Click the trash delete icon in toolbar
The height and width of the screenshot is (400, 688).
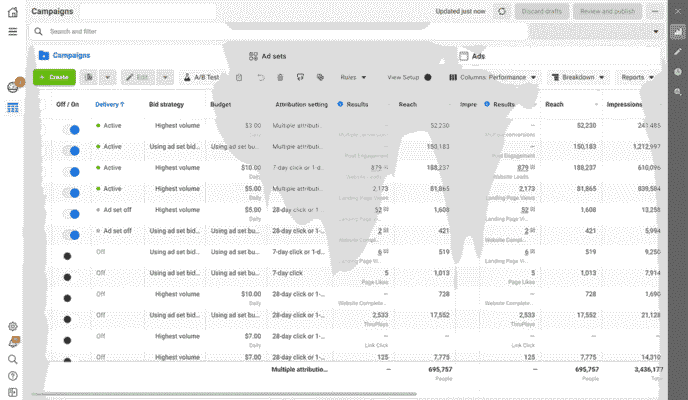click(x=282, y=77)
